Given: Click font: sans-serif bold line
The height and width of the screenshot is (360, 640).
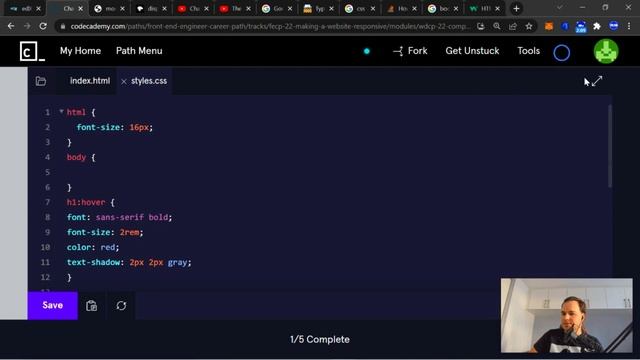Looking at the screenshot, I should (x=120, y=217).
